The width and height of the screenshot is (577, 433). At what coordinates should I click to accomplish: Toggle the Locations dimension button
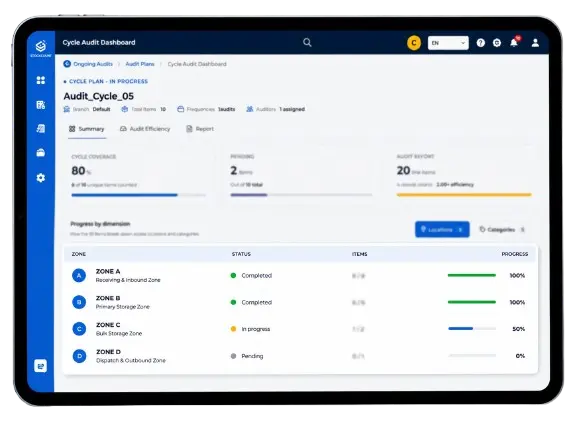(x=442, y=230)
